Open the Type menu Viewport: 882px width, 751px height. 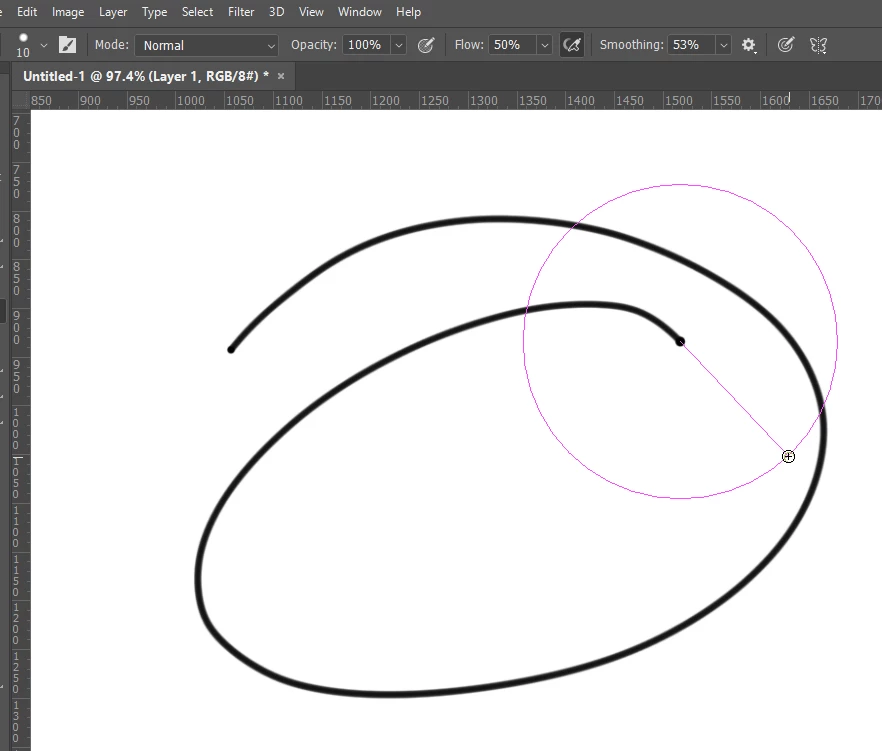click(155, 12)
